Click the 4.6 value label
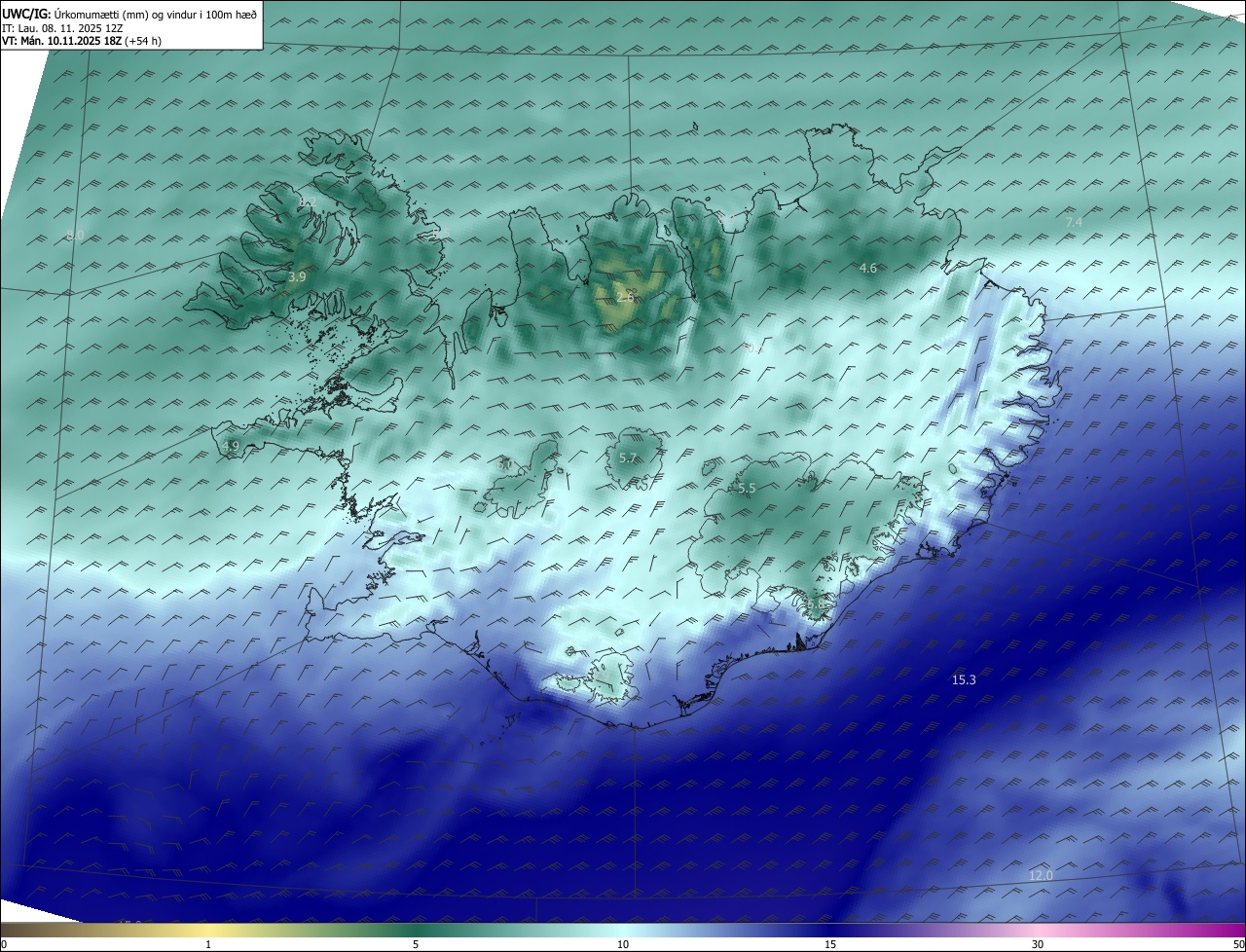This screenshot has height=952, width=1246. point(868,269)
